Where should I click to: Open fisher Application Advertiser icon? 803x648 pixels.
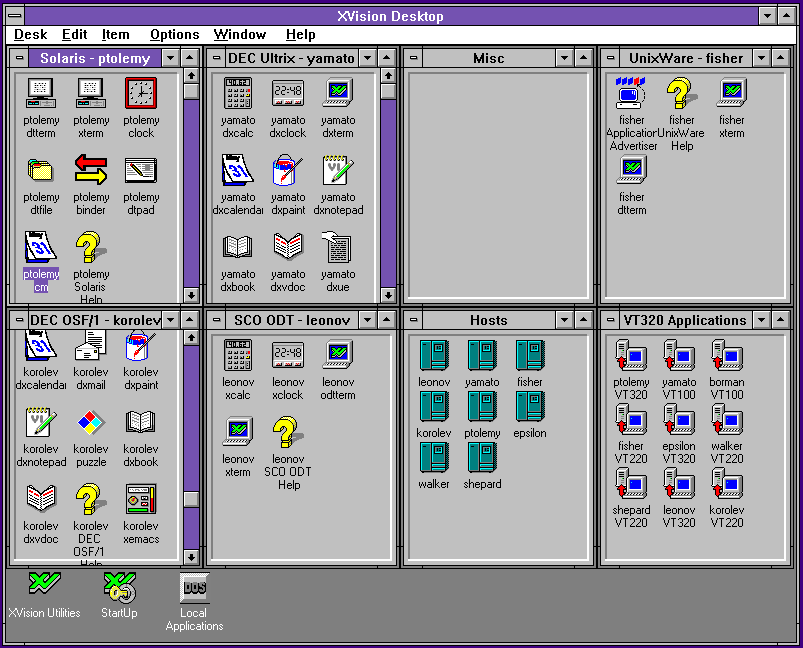pos(631,93)
